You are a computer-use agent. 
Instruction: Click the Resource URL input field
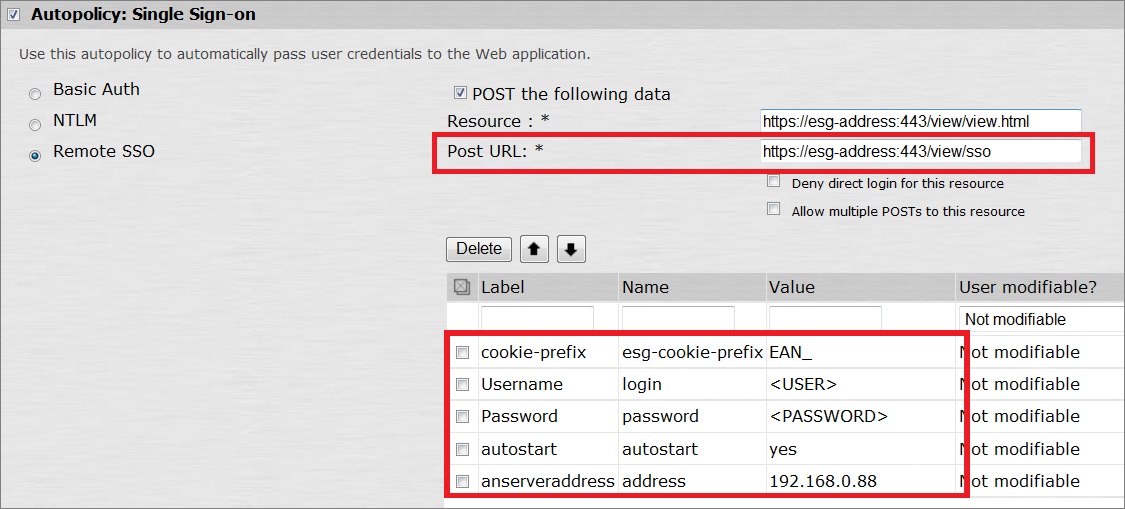919,121
